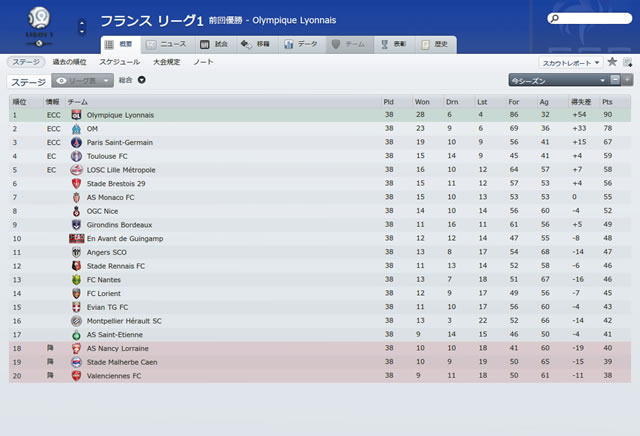Click the minus button next to season selector
Screen dimensions: 640x436
(x=615, y=80)
